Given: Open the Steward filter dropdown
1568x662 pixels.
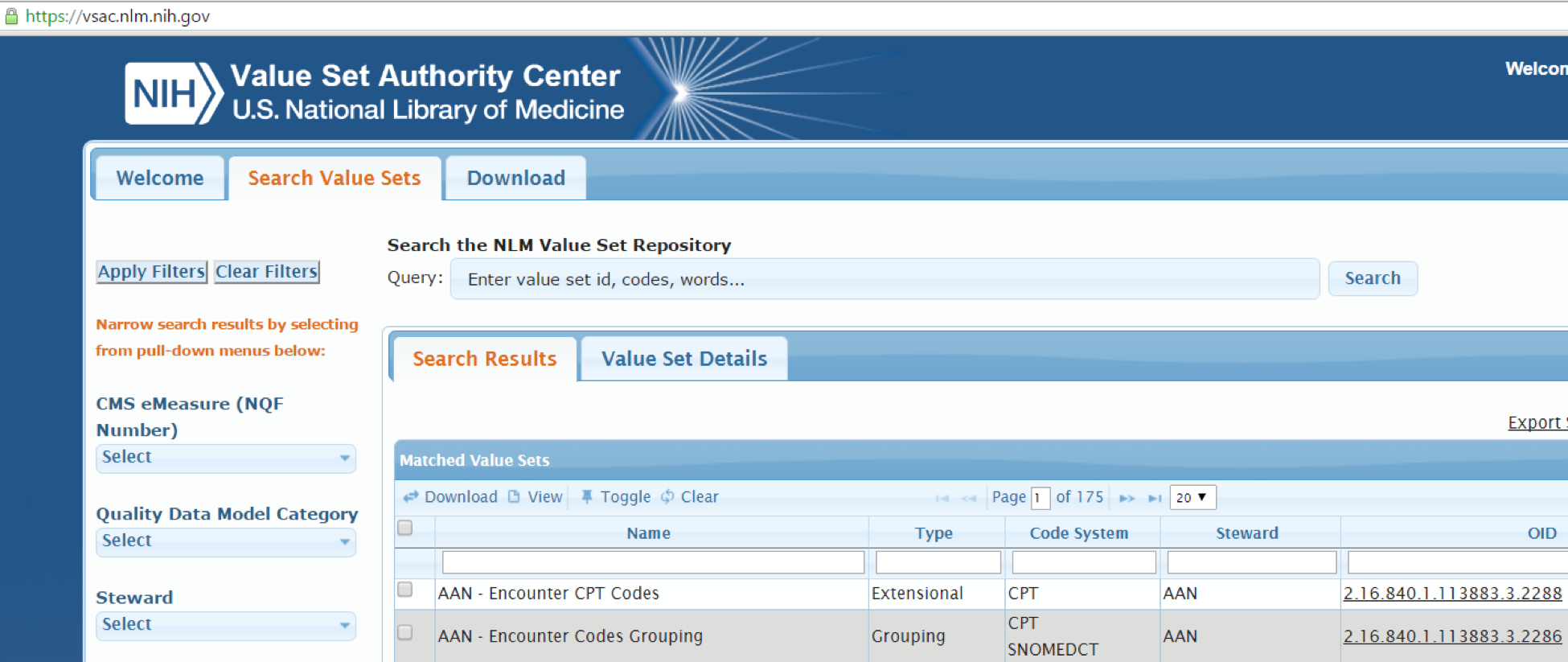Looking at the screenshot, I should (x=226, y=625).
